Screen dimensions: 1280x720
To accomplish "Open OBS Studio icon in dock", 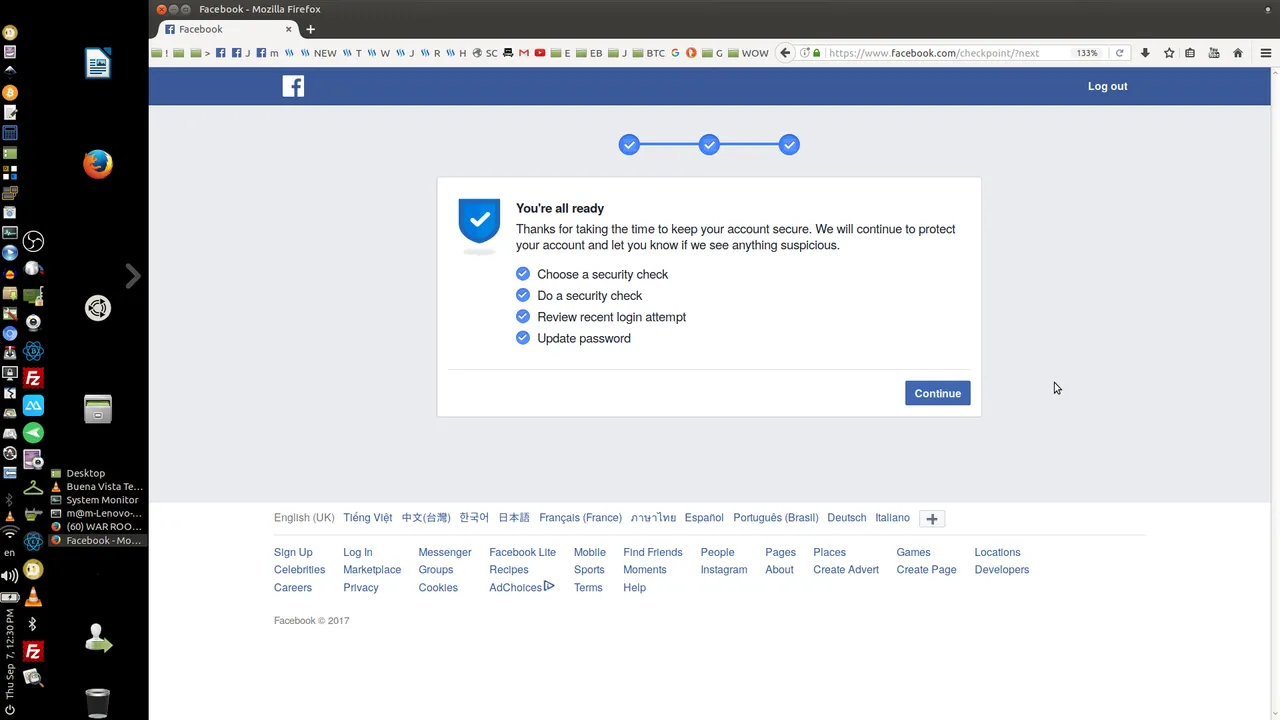I will click(x=33, y=241).
